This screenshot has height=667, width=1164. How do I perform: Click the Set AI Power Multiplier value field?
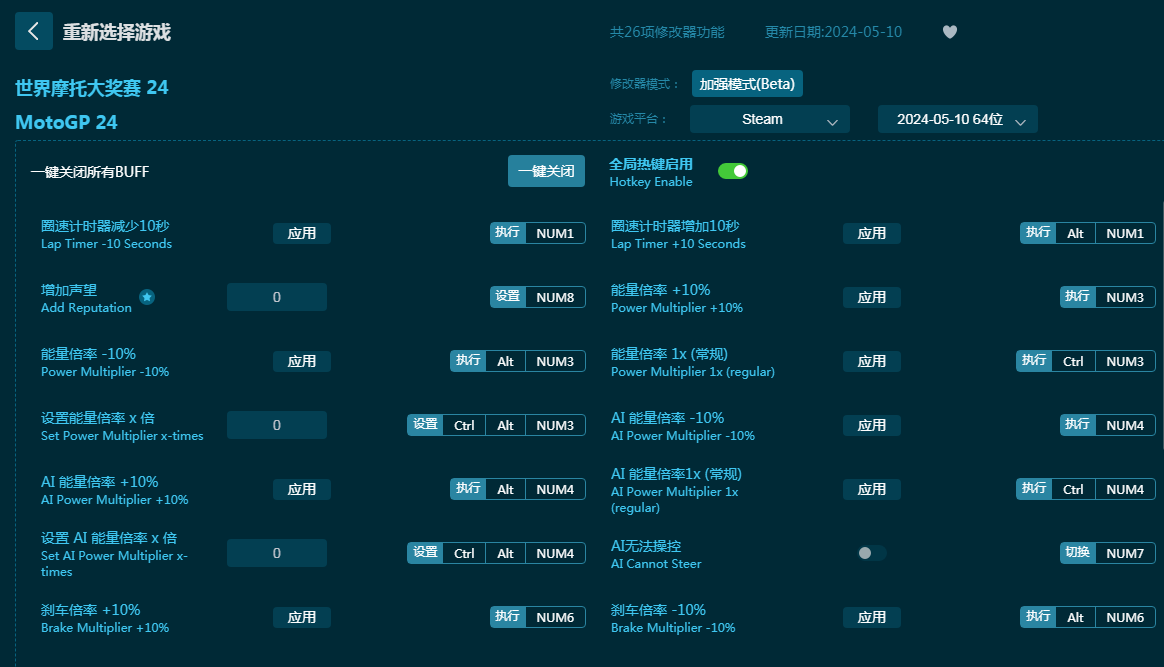pyautogui.click(x=277, y=553)
